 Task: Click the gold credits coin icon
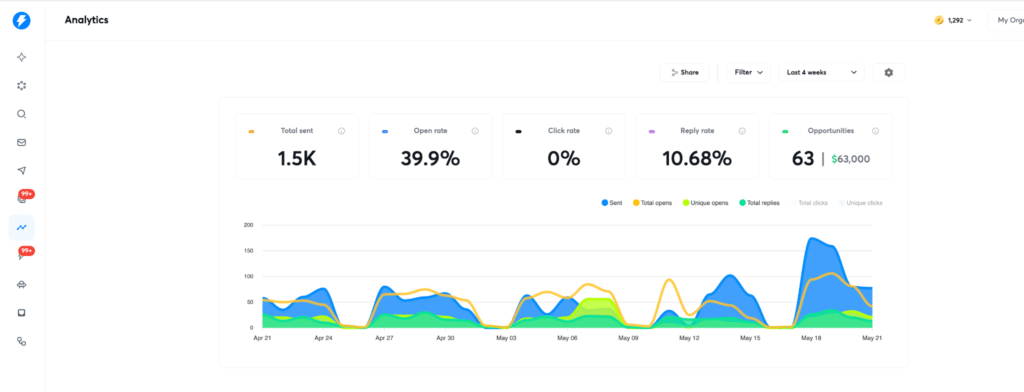point(938,20)
